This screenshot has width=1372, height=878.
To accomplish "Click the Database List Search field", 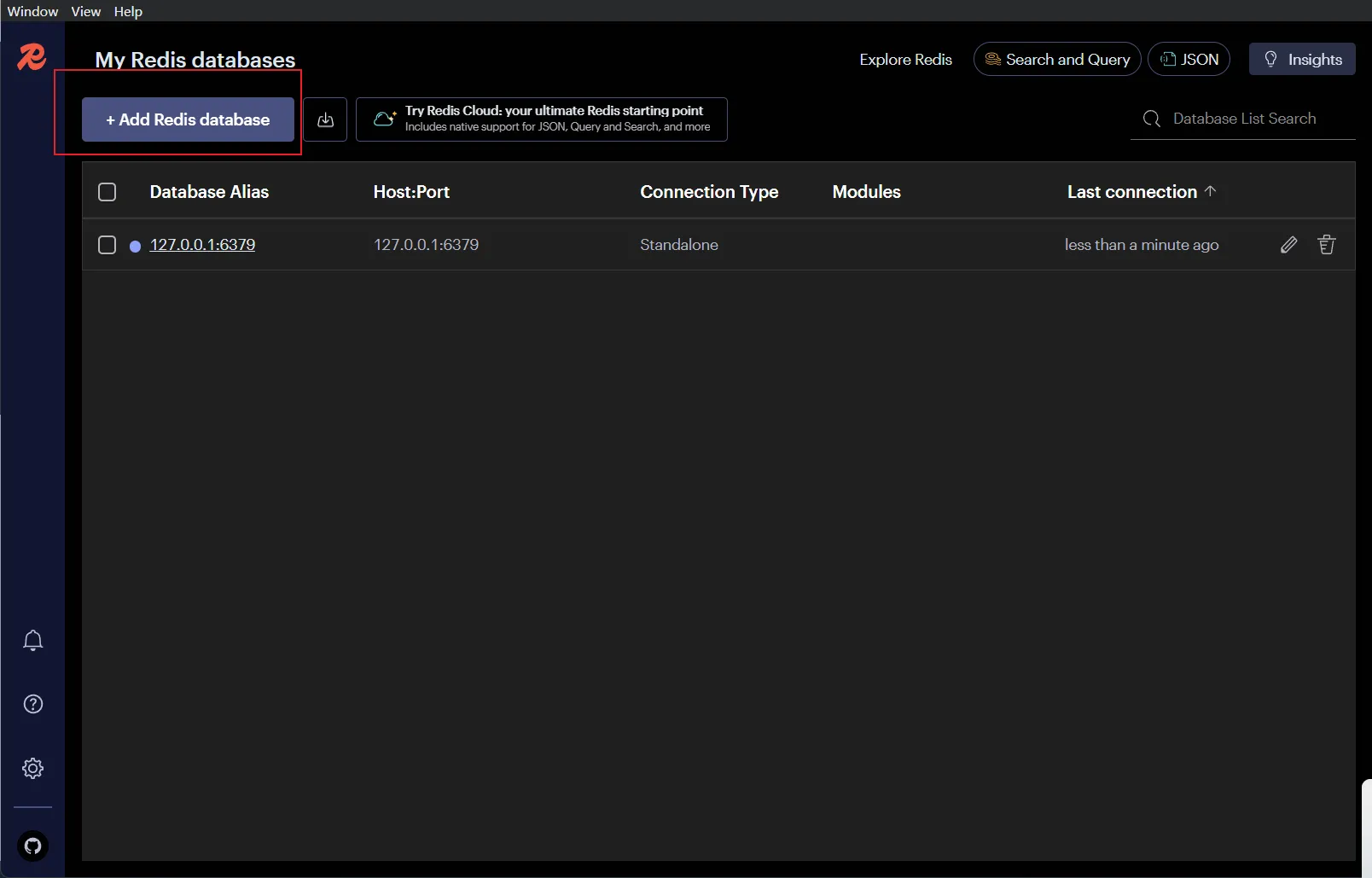I will pyautogui.click(x=1243, y=119).
